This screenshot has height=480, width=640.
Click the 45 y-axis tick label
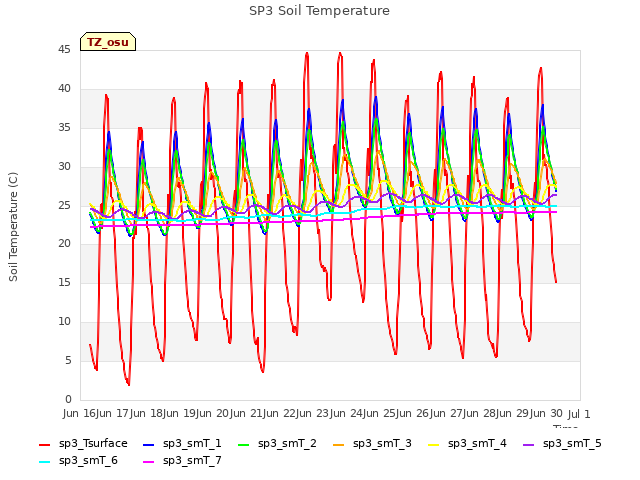pyautogui.click(x=64, y=49)
